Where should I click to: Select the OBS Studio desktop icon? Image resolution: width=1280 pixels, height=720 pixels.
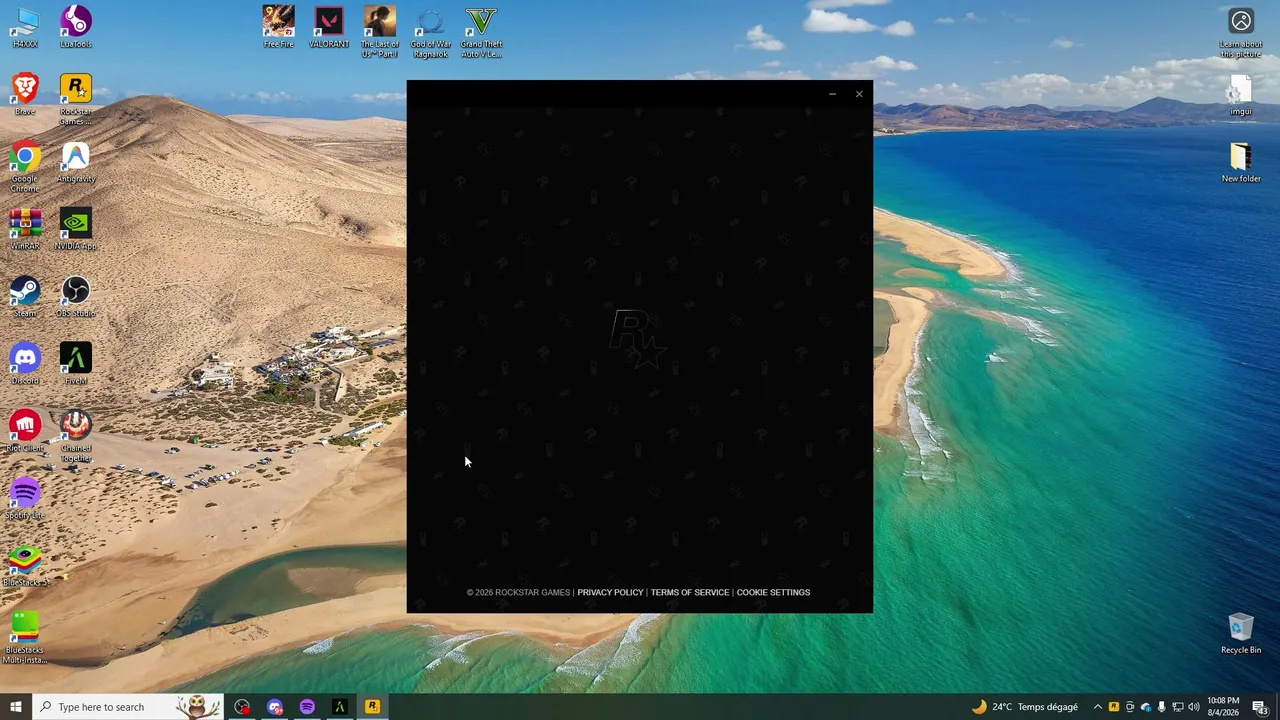coord(76,296)
